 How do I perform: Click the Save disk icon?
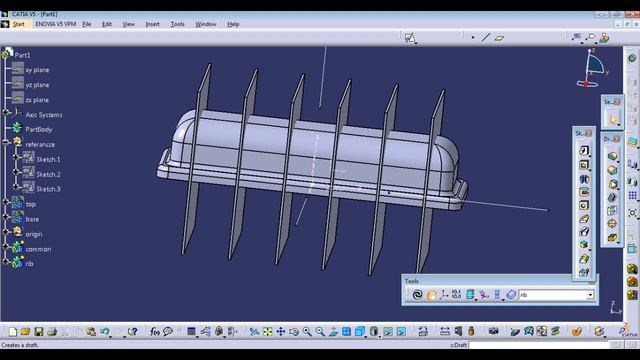tap(39, 332)
